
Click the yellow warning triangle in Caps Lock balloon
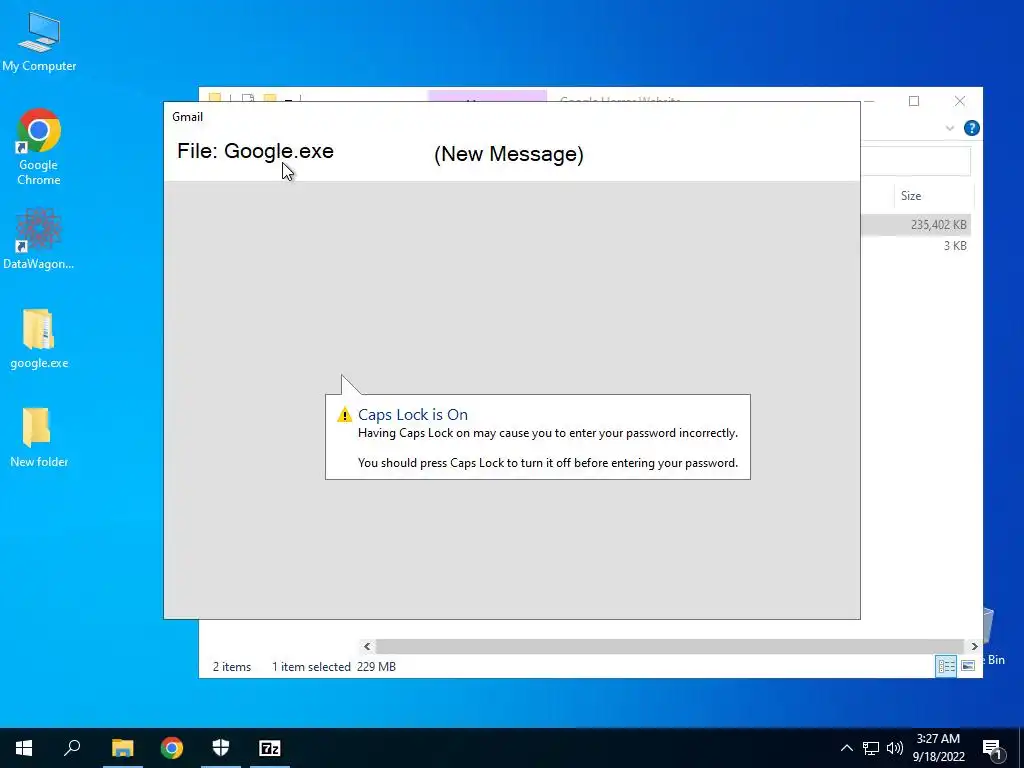click(344, 415)
